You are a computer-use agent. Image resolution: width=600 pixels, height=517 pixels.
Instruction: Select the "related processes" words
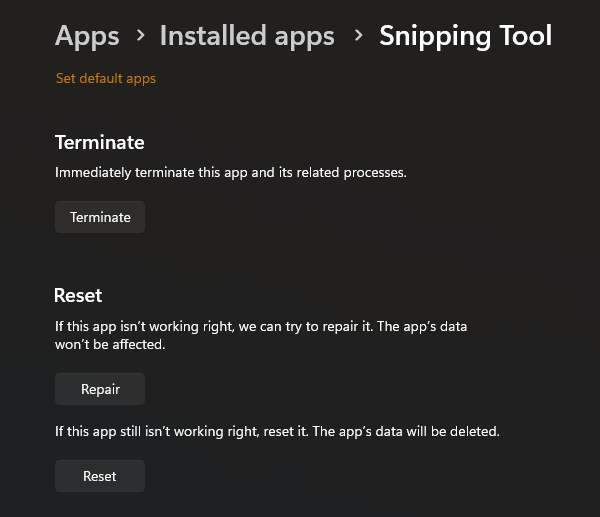(352, 172)
